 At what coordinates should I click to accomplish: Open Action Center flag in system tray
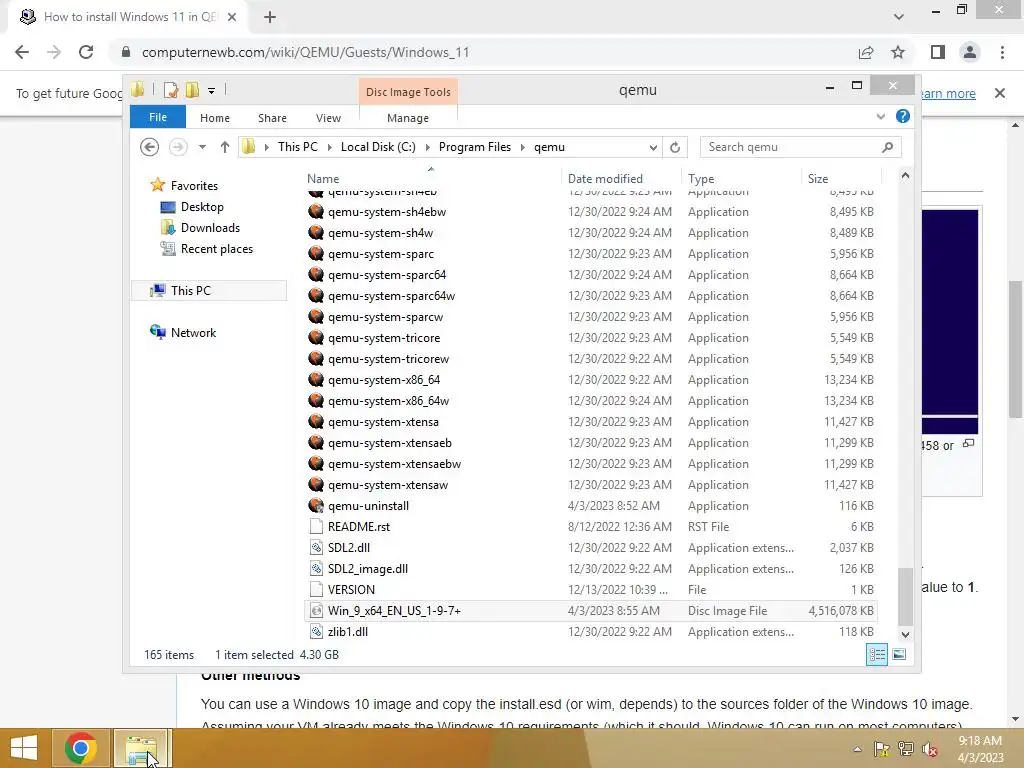point(882,749)
